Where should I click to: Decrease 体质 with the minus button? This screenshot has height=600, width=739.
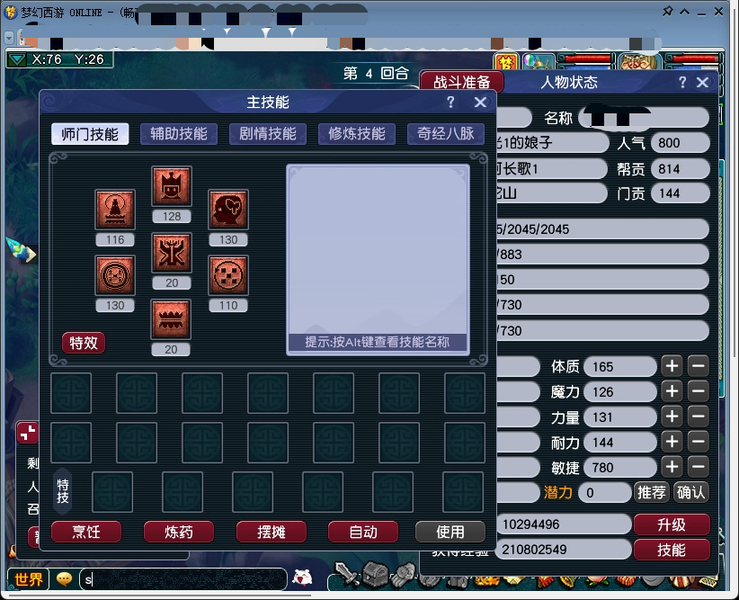[x=698, y=366]
